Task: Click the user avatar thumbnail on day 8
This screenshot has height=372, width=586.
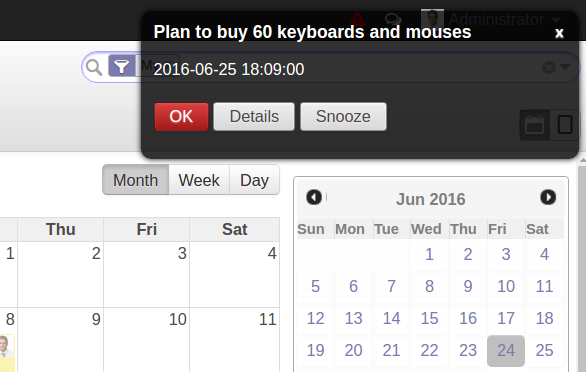Action: pyautogui.click(x=6, y=346)
